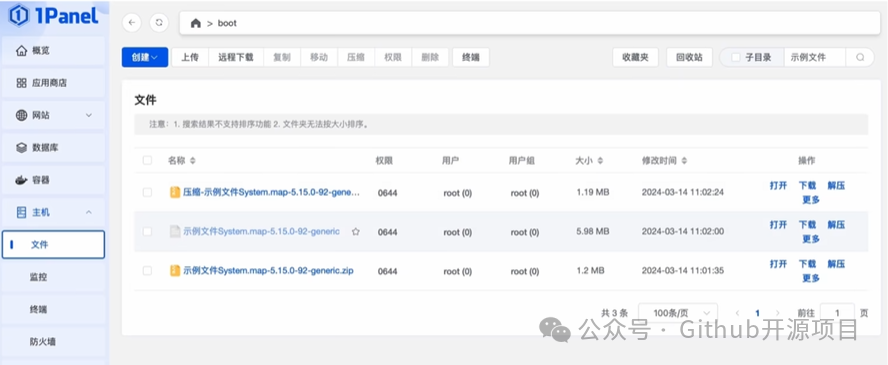Click the 终端 toolbar button
The image size is (888, 365).
[x=471, y=57]
